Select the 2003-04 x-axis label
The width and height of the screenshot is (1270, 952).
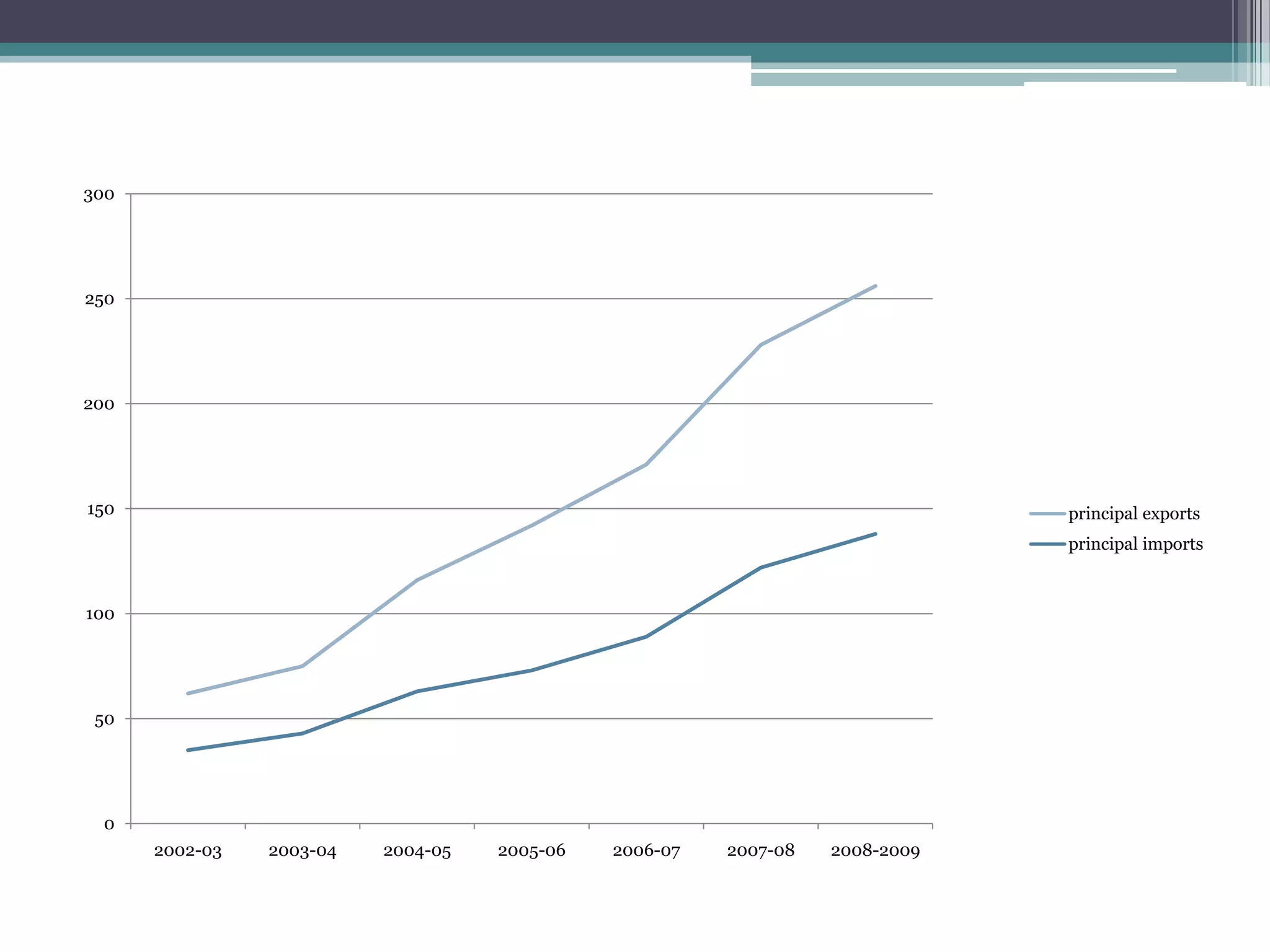(x=302, y=851)
